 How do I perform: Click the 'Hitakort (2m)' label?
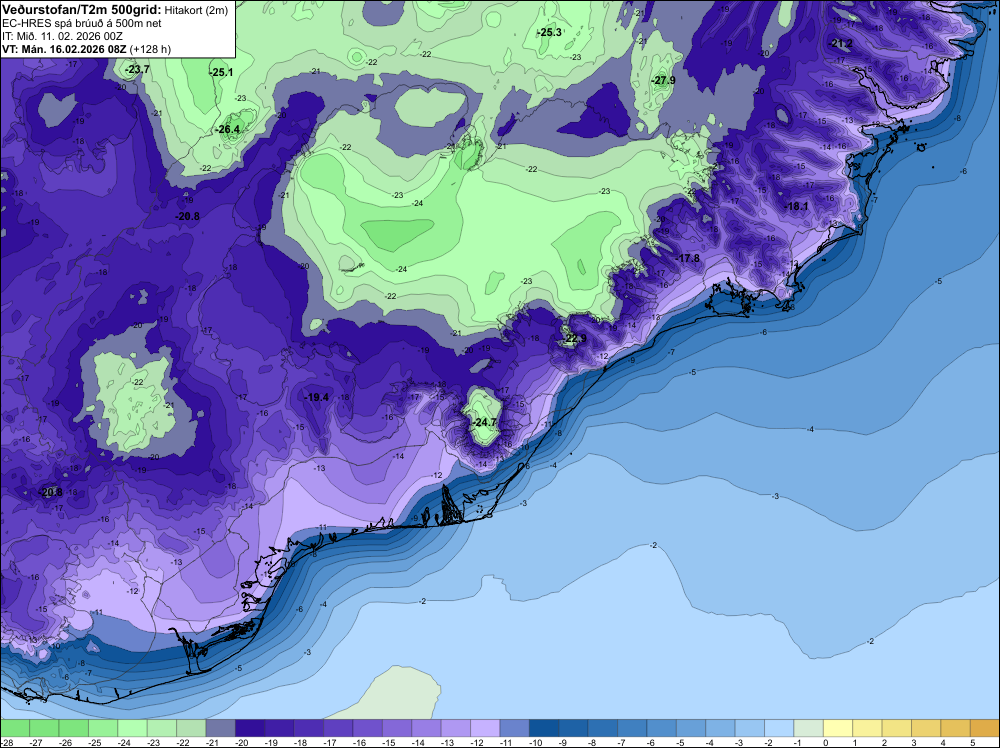click(x=196, y=10)
